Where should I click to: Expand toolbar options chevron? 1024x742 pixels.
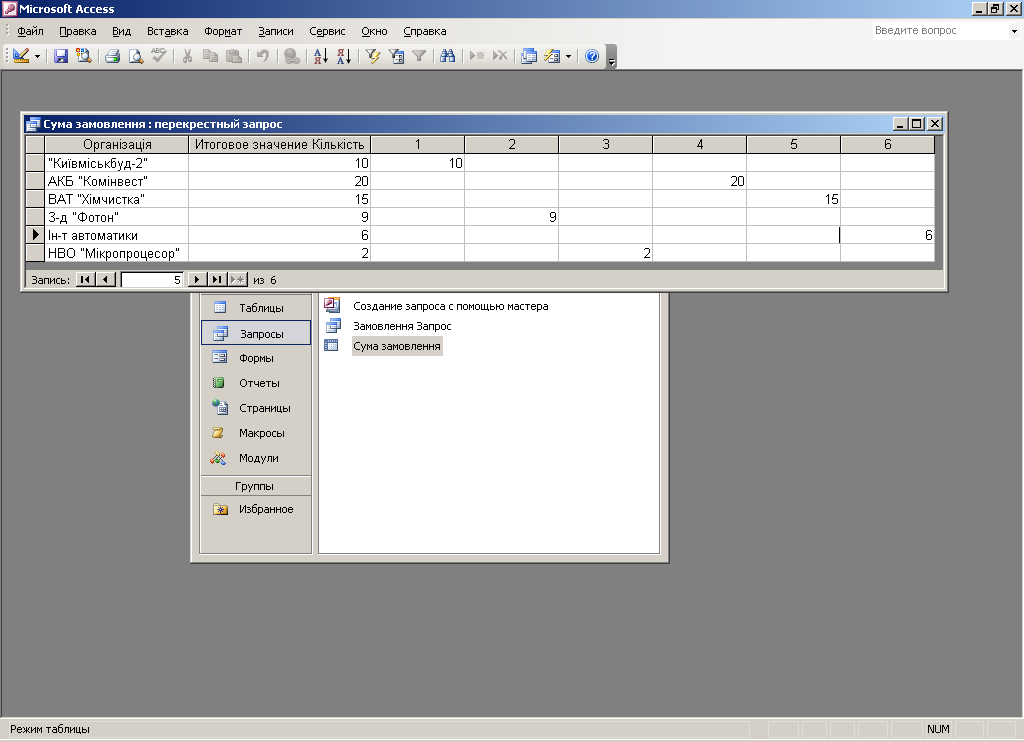611,57
